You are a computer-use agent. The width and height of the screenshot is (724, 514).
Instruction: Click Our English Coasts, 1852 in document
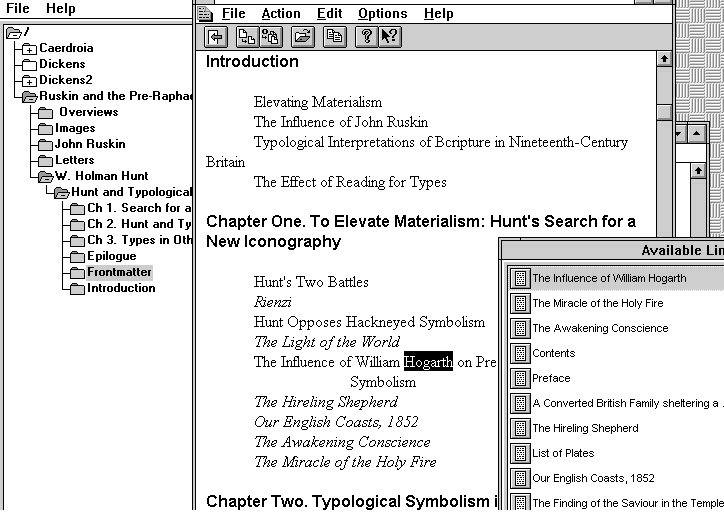pyautogui.click(x=336, y=422)
